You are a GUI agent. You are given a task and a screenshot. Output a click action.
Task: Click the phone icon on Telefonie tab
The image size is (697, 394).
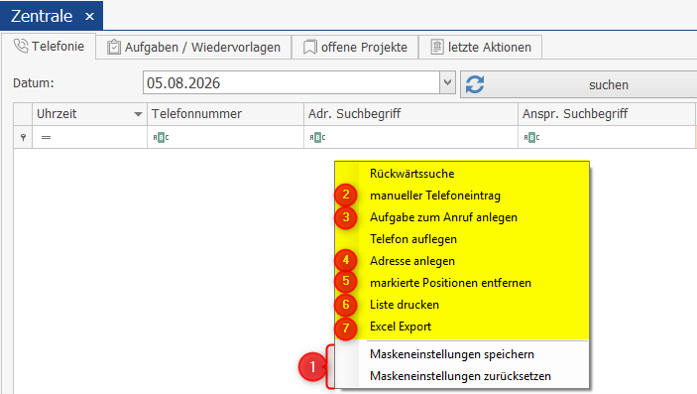tap(21, 46)
